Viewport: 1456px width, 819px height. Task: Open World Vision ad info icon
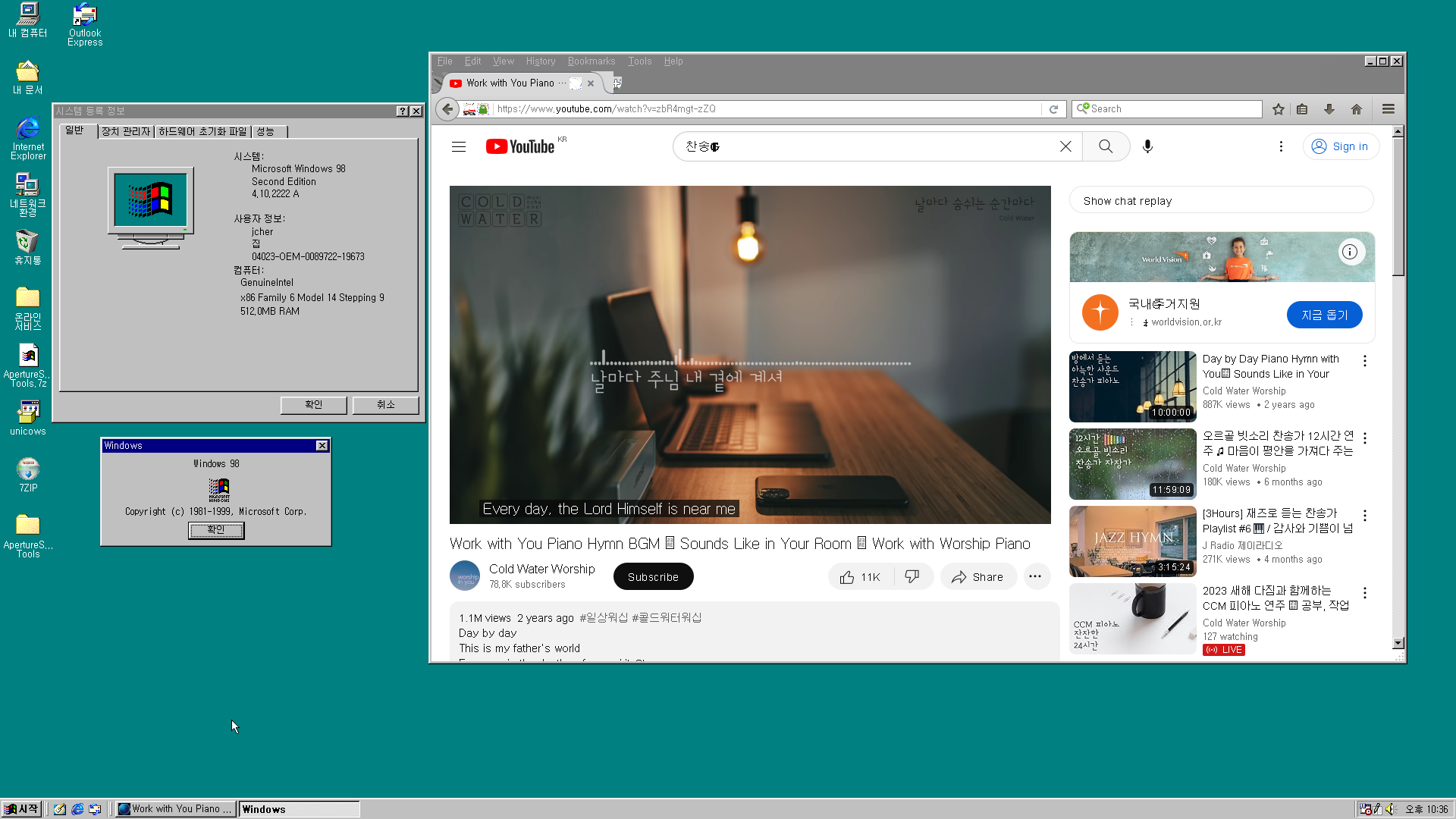tap(1350, 252)
